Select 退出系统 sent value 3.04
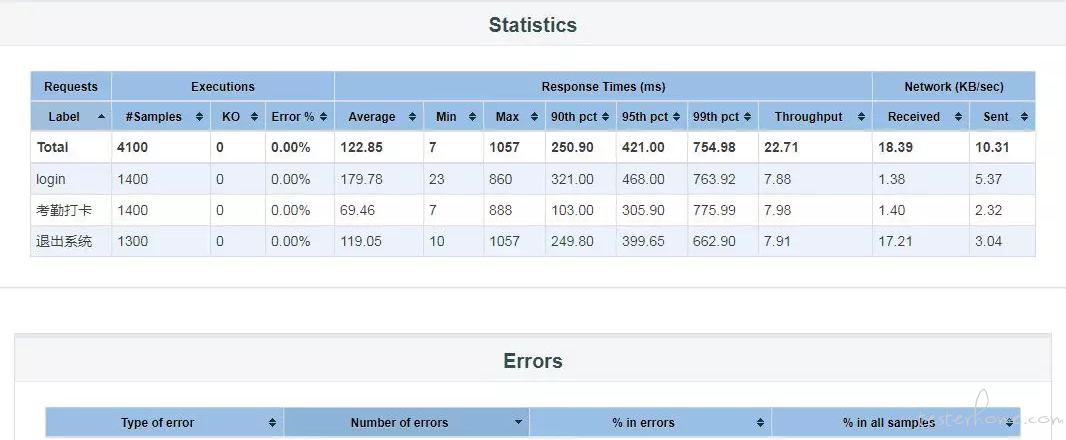This screenshot has height=440, width=1066. point(988,241)
